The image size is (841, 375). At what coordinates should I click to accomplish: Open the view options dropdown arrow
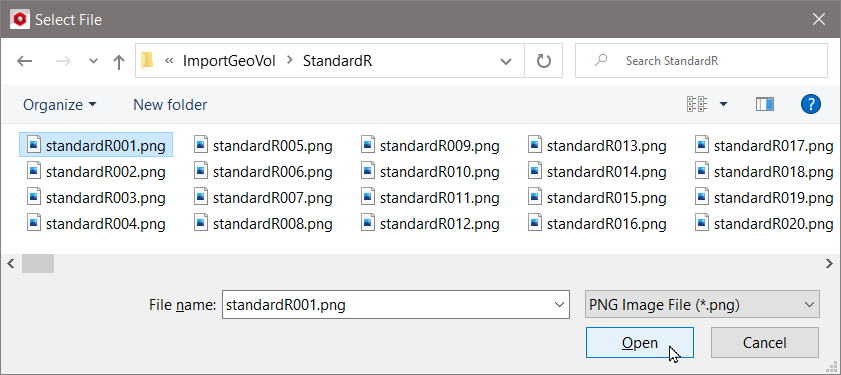(723, 104)
